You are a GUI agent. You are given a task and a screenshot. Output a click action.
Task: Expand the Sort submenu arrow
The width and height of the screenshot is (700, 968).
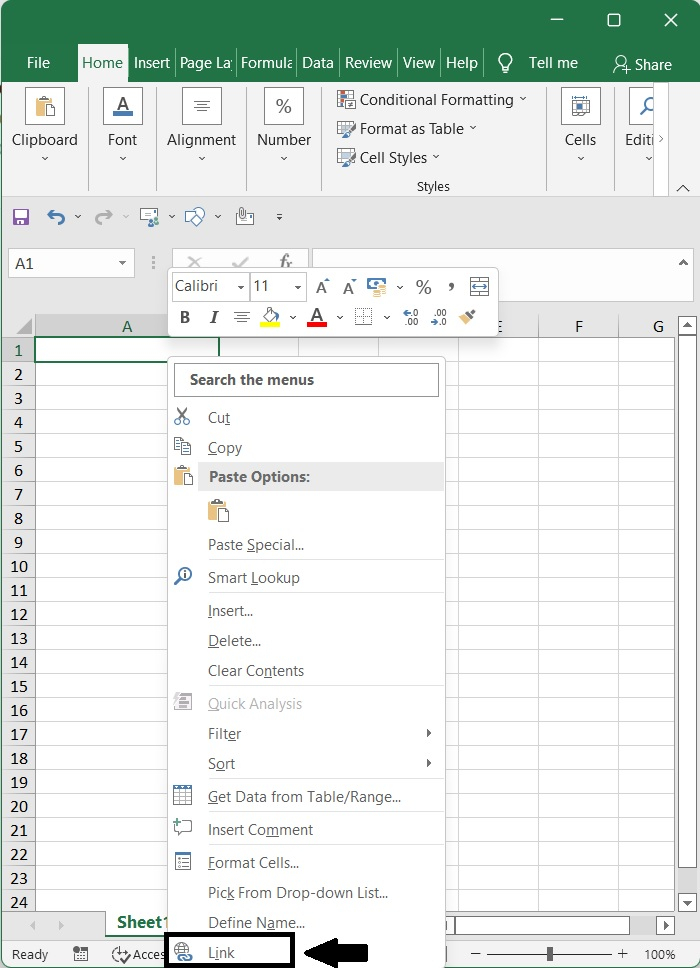click(429, 763)
